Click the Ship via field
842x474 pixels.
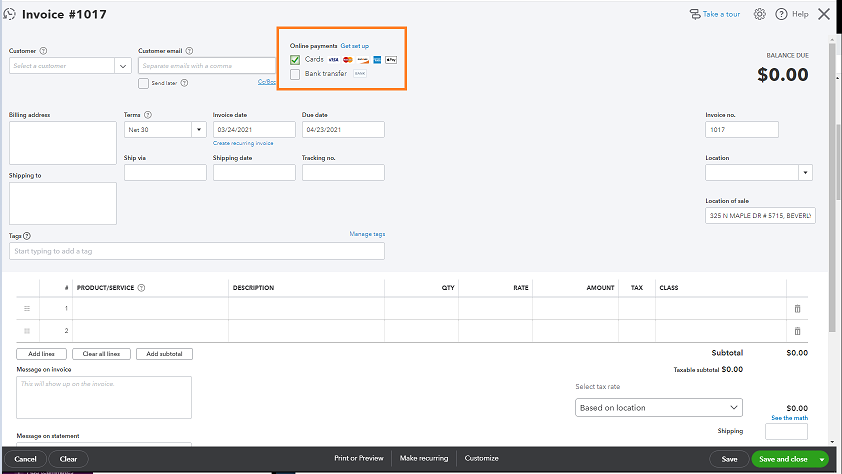[x=165, y=172]
